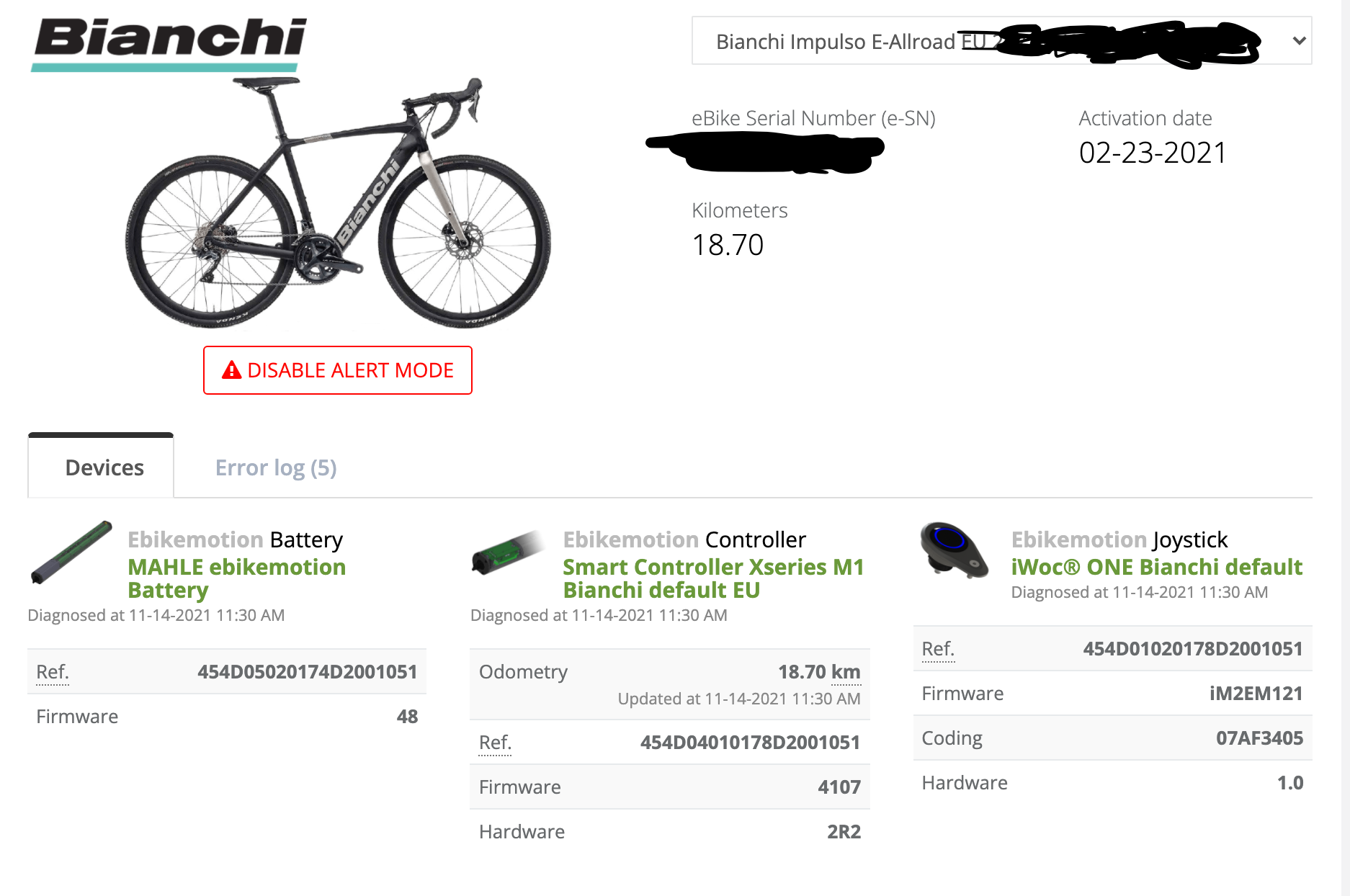1350x896 pixels.
Task: Click the Bianchi e-bike photo
Action: pyautogui.click(x=338, y=205)
